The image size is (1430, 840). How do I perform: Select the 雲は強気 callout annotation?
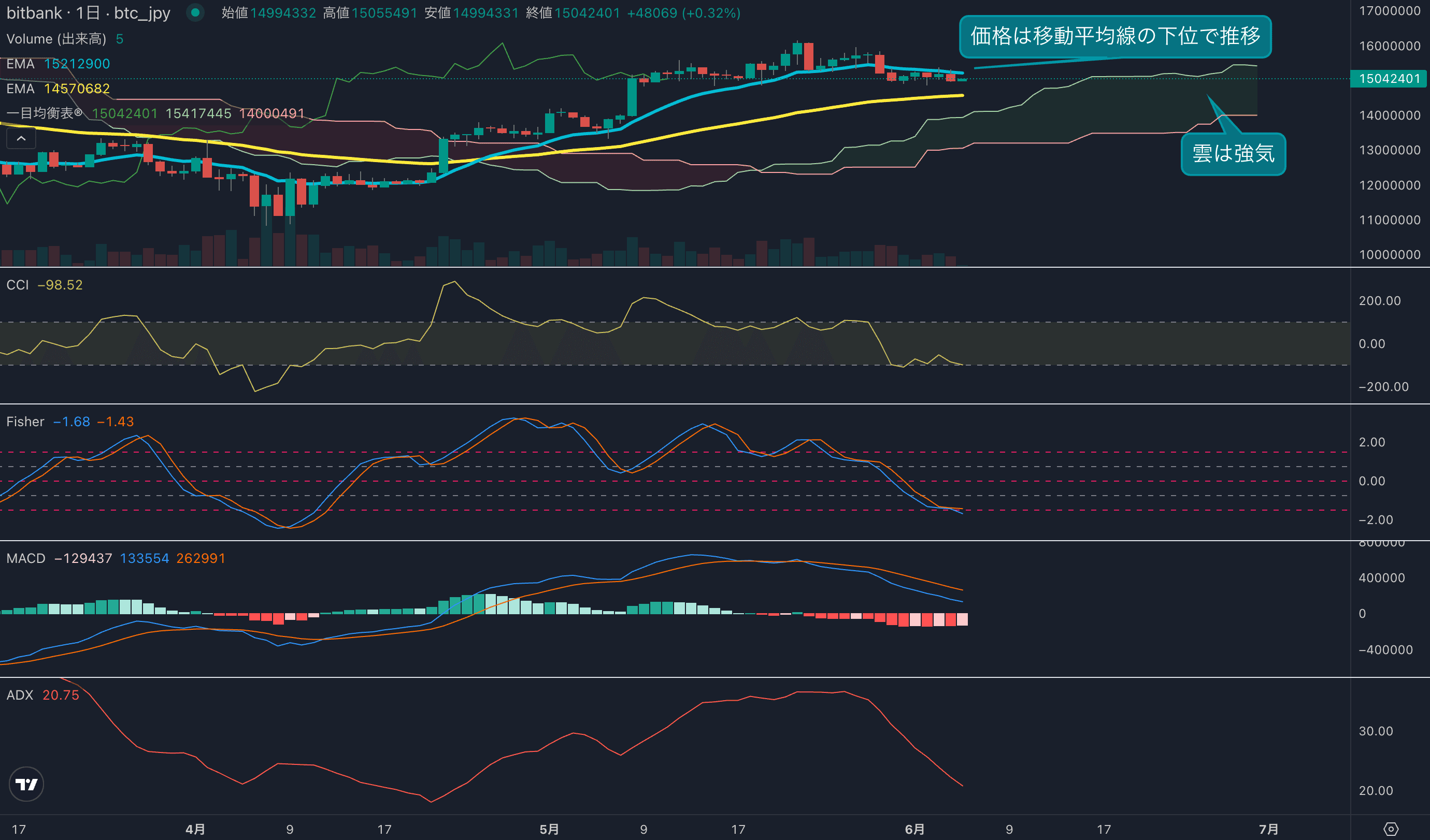point(1233,154)
